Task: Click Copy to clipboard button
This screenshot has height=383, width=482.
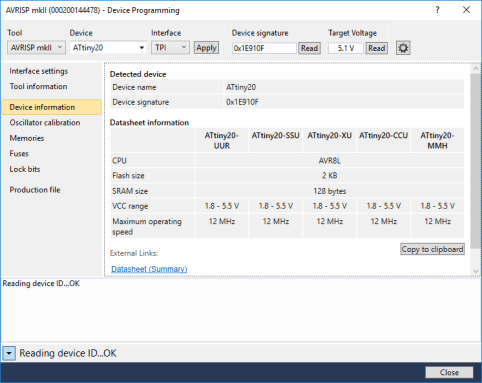Action: click(432, 249)
